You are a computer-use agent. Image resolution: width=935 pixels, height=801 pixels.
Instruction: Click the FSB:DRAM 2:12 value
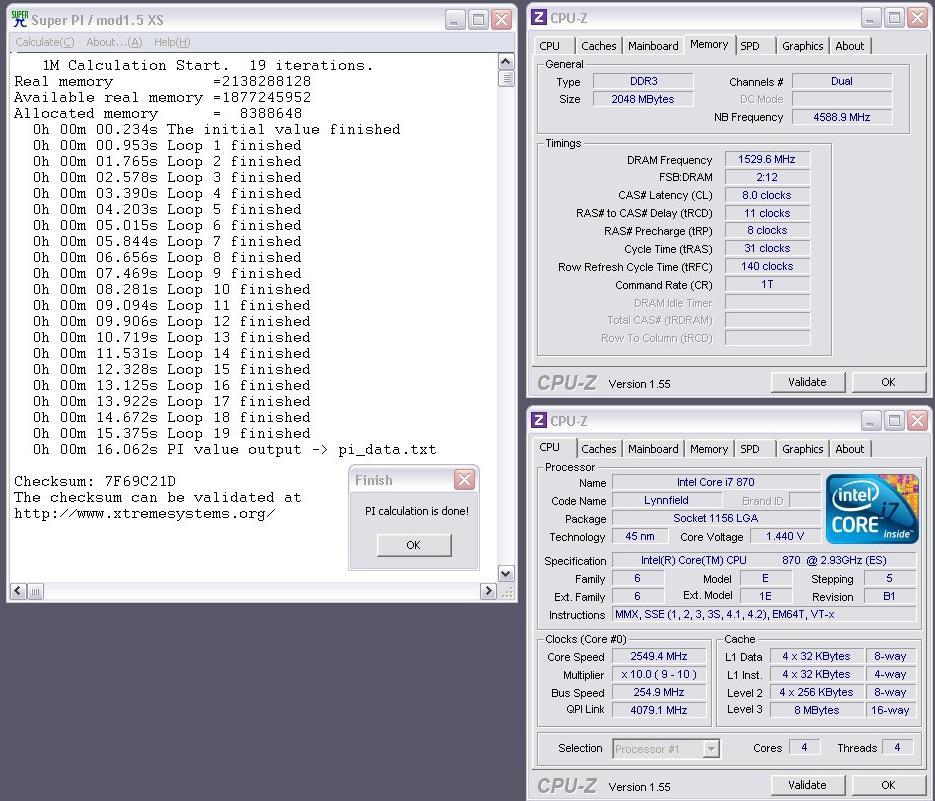pos(767,177)
